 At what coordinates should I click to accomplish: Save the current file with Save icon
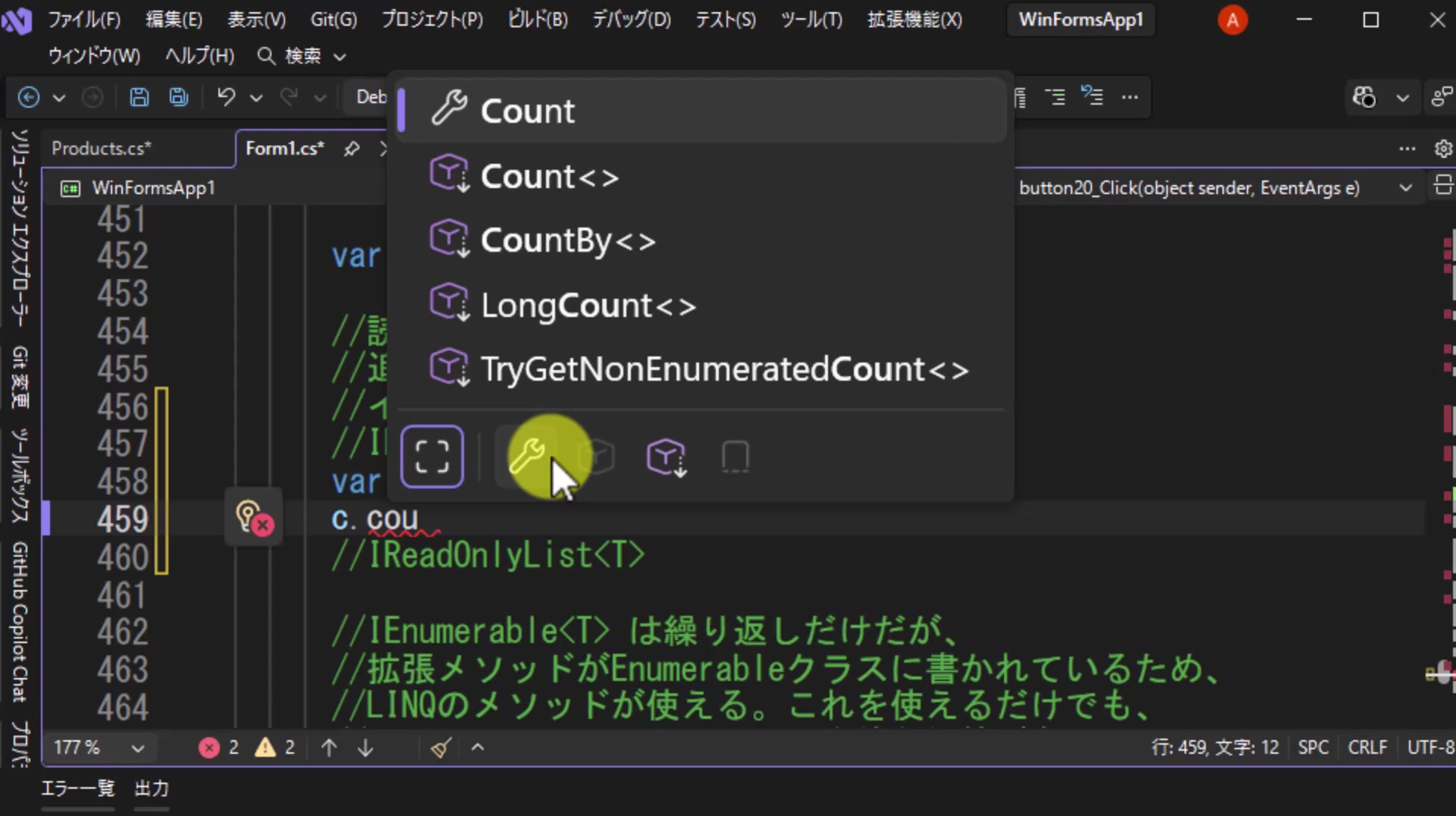tap(139, 97)
